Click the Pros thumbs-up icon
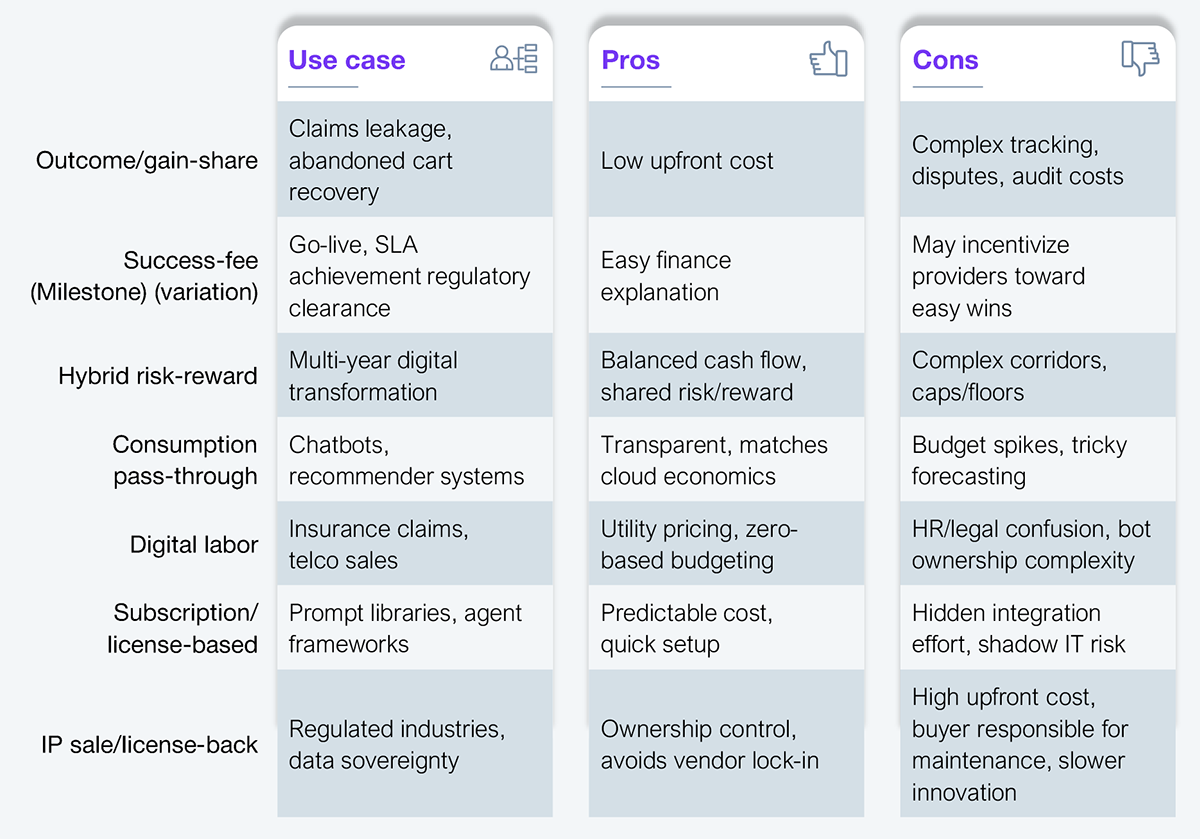Viewport: 1200px width, 839px height. coord(828,59)
